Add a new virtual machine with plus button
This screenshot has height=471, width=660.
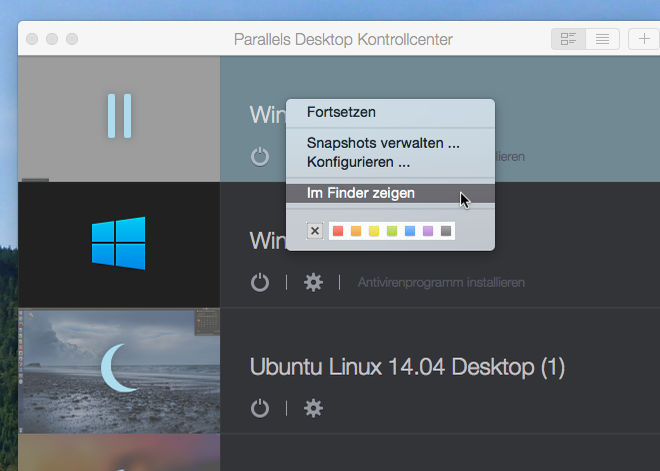644,39
